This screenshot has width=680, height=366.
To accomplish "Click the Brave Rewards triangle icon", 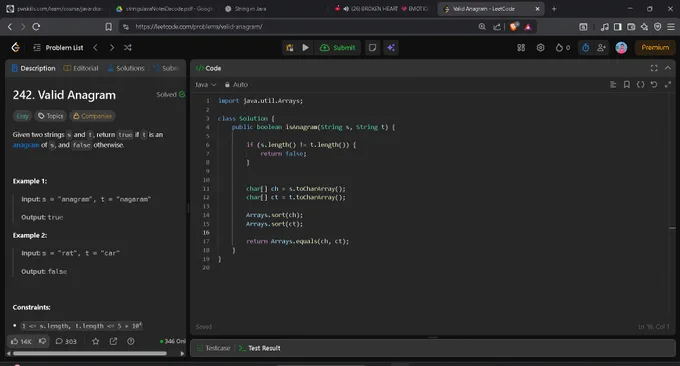I will pos(528,27).
